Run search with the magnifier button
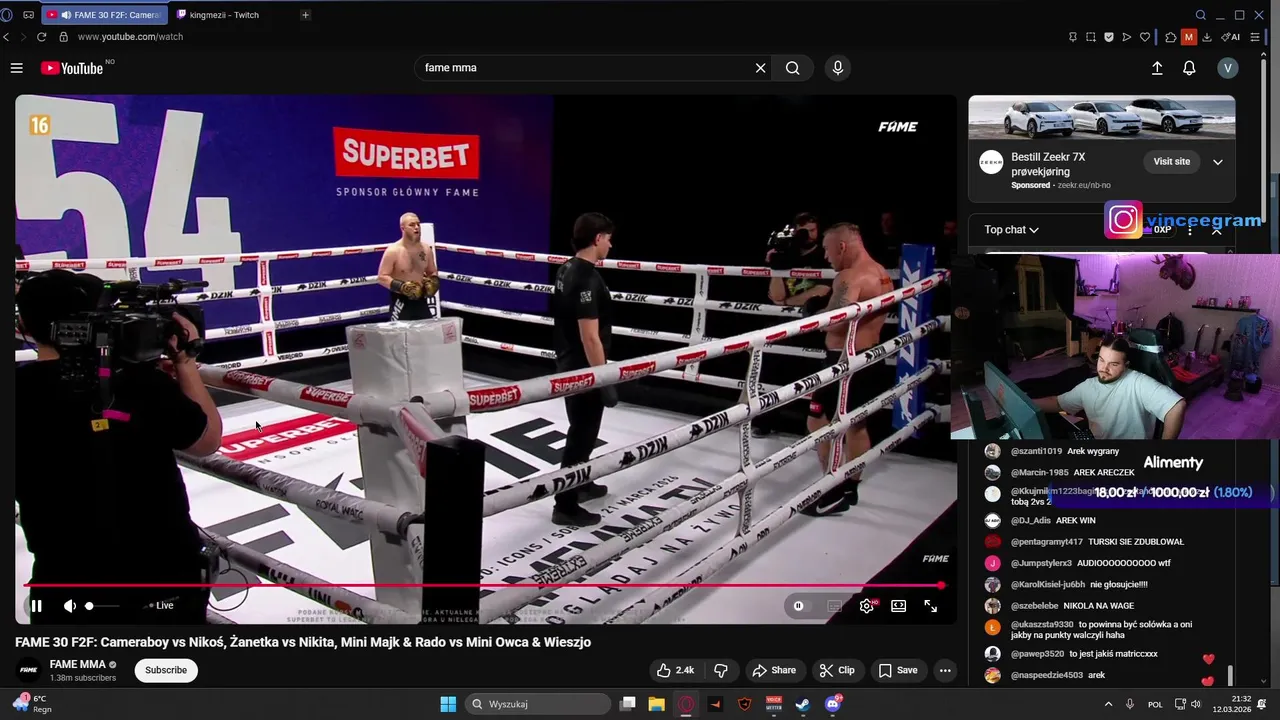This screenshot has height=720, width=1280. [x=792, y=68]
